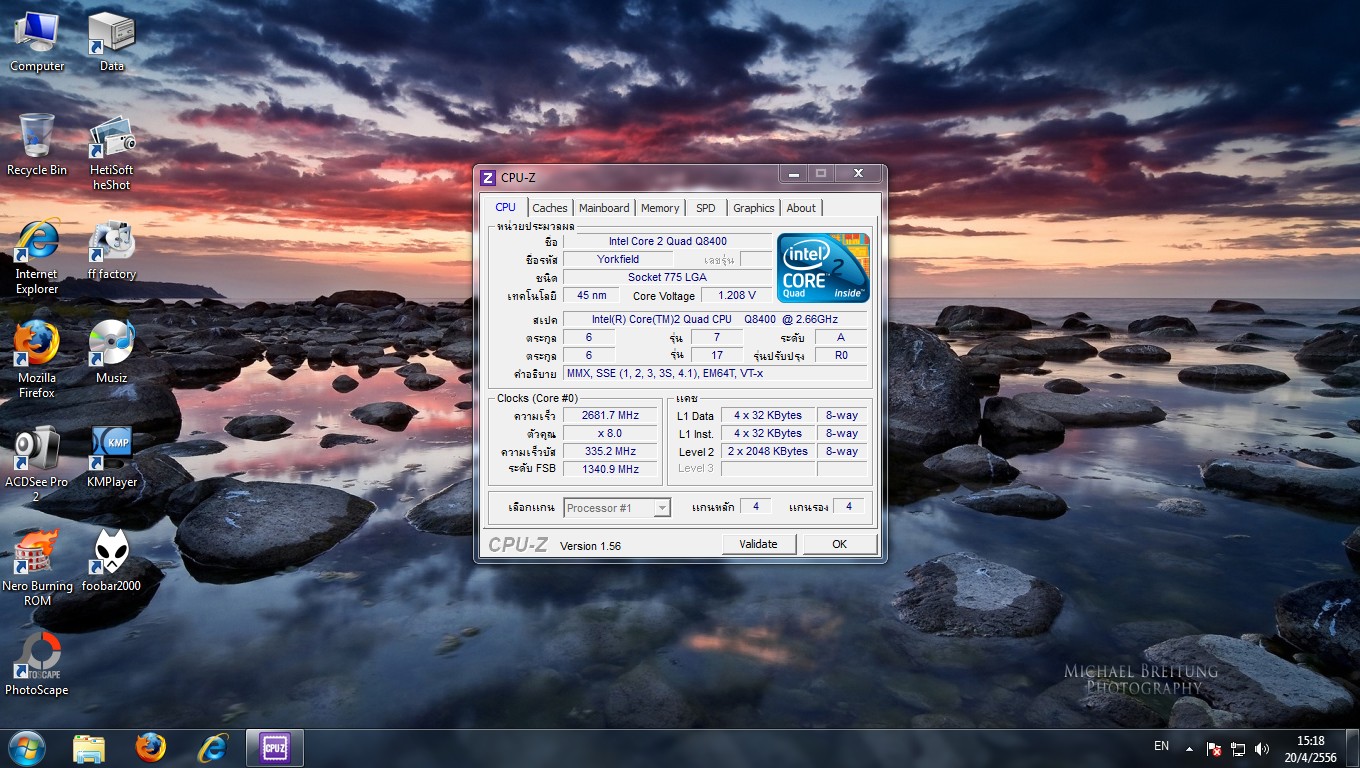
Task: Expand the Processor #1 dropdown
Action: (661, 508)
